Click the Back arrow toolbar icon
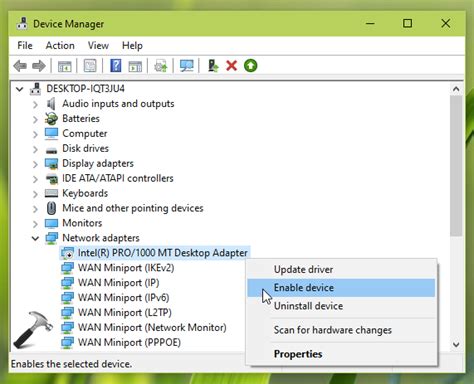The height and width of the screenshot is (384, 474). point(20,66)
